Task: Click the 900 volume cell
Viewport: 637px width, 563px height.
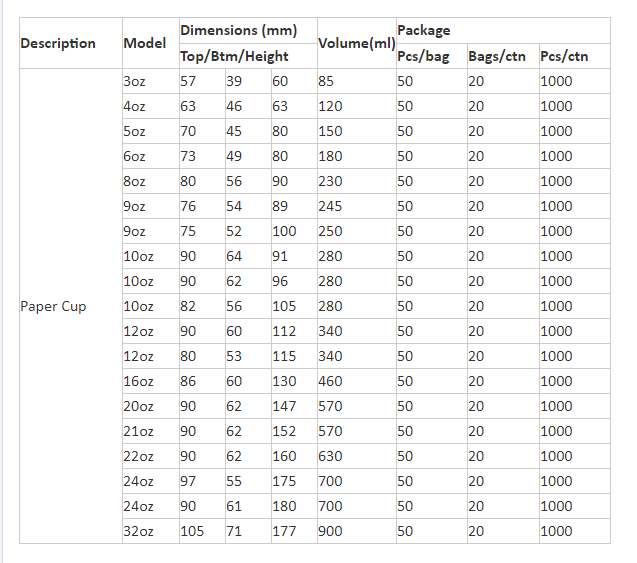Action: (357, 531)
